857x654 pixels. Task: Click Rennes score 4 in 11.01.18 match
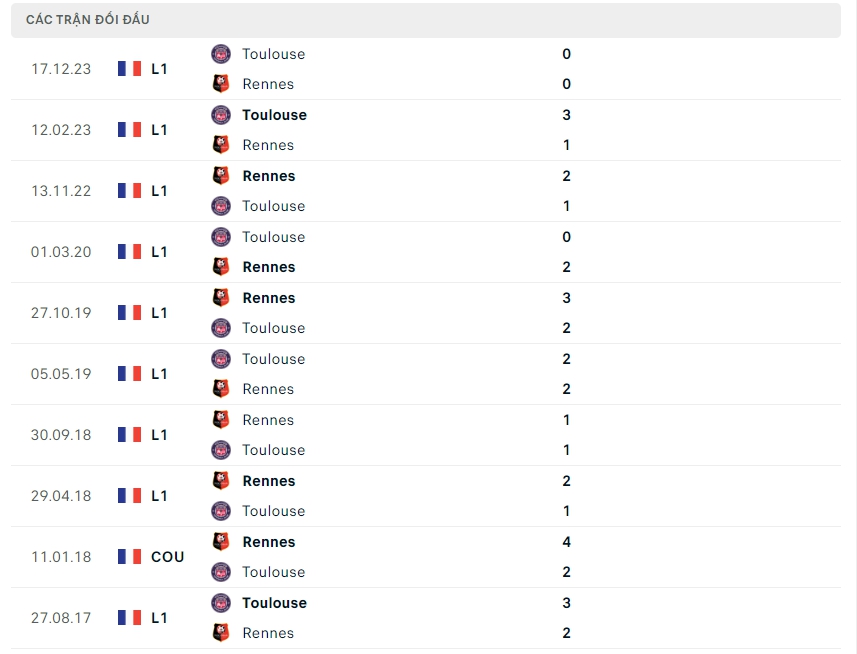coord(567,542)
